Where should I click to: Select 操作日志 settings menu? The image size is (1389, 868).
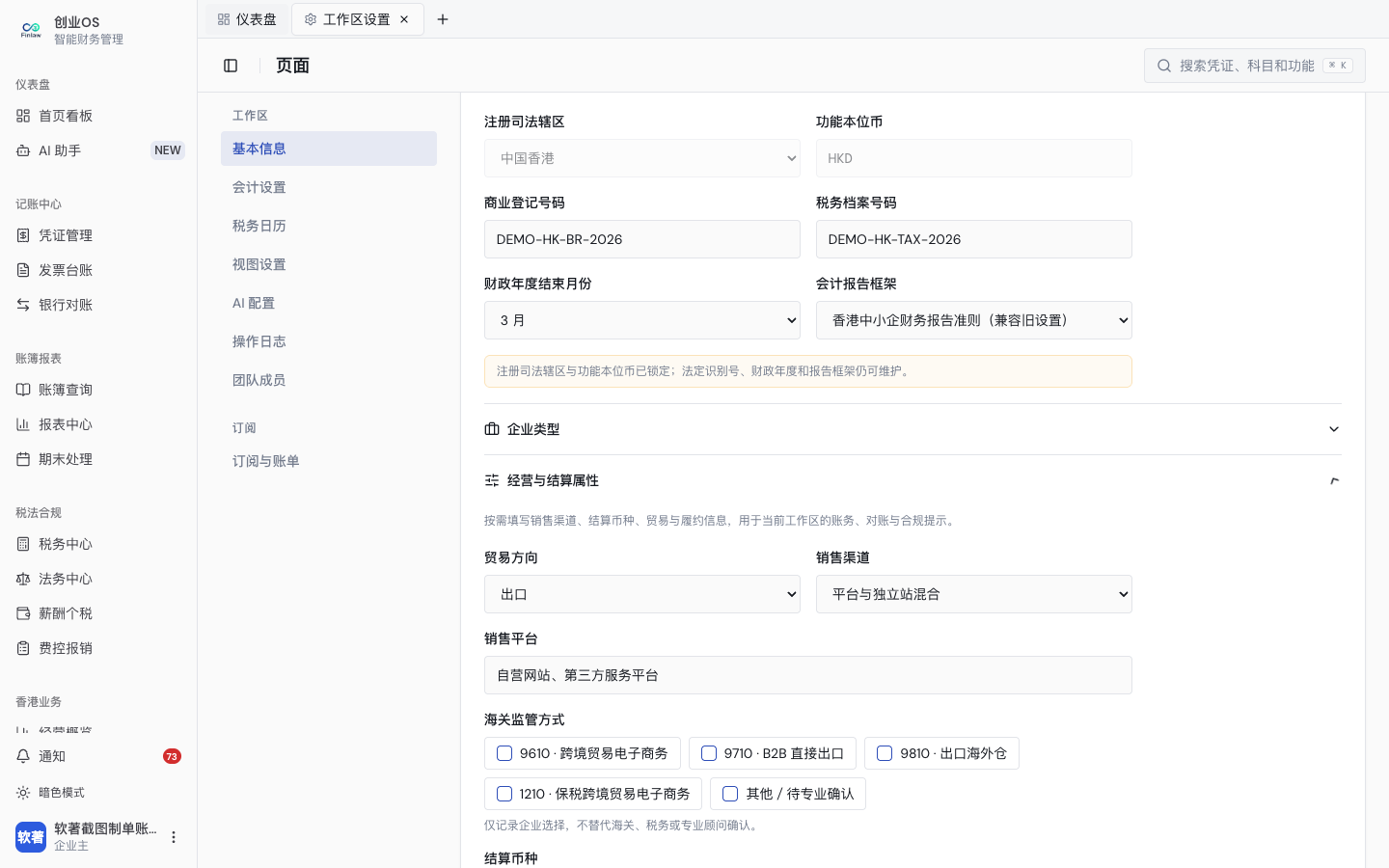tap(329, 341)
